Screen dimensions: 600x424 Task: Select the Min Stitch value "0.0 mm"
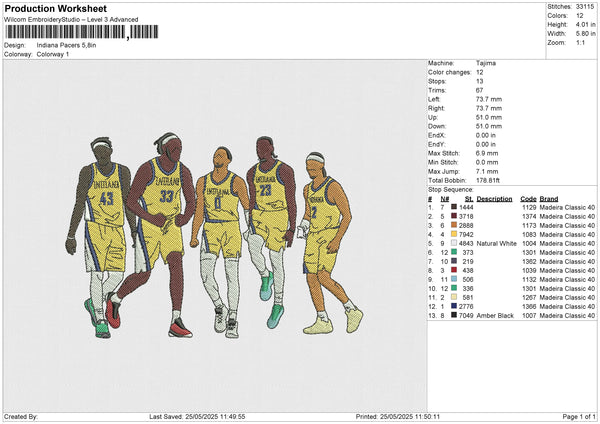point(487,162)
